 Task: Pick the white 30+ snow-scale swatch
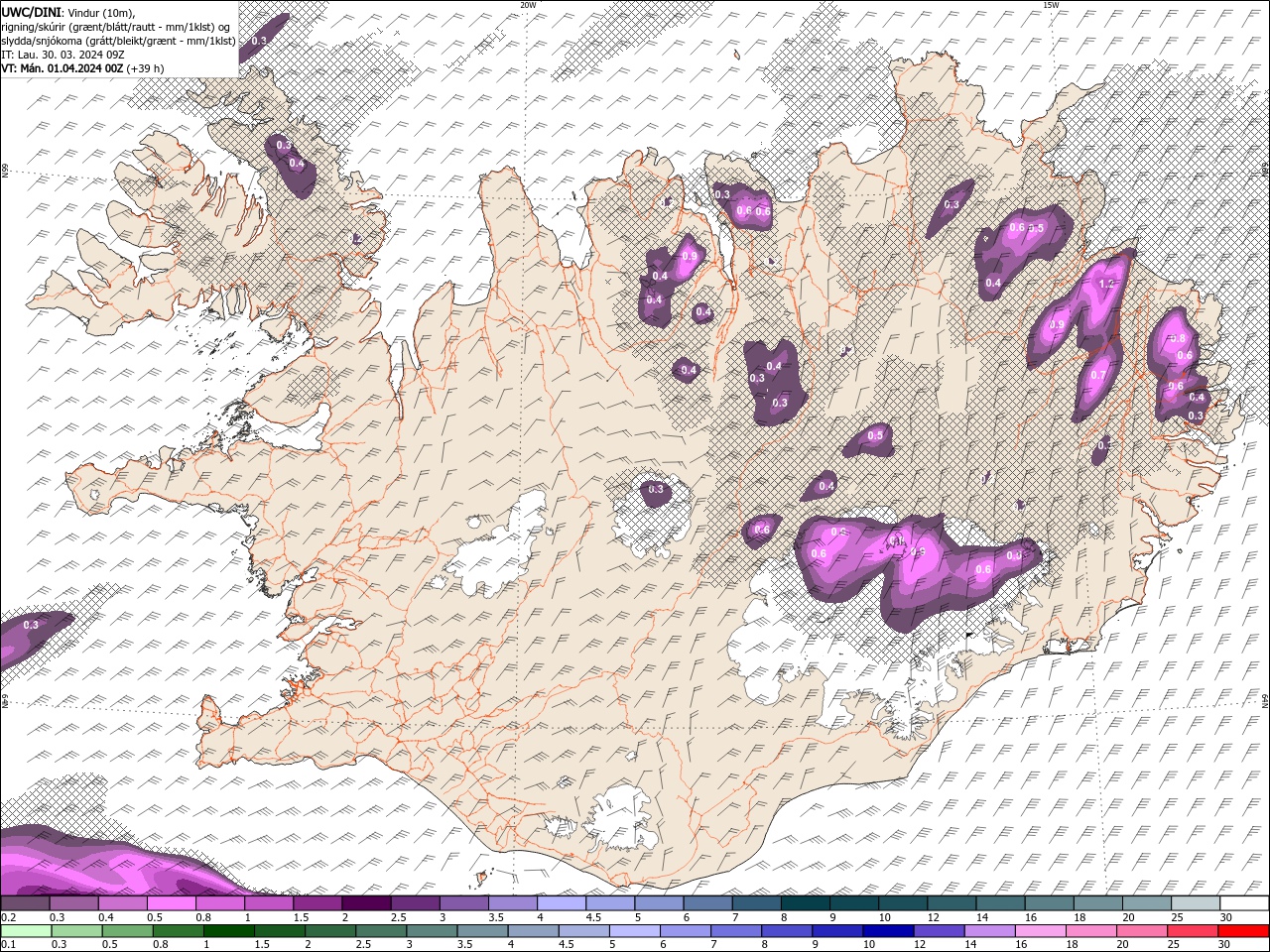tap(1245, 903)
